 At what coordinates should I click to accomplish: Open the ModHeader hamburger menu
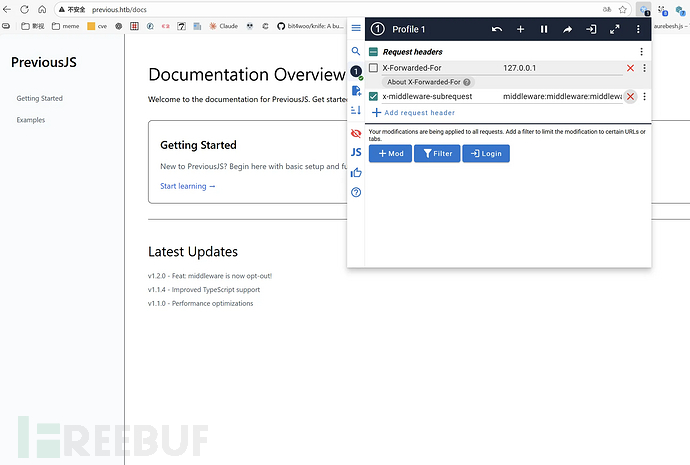pyautogui.click(x=356, y=28)
